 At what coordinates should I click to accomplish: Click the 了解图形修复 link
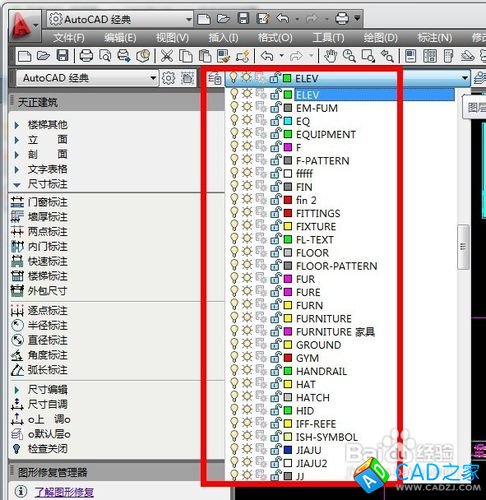coord(64,492)
